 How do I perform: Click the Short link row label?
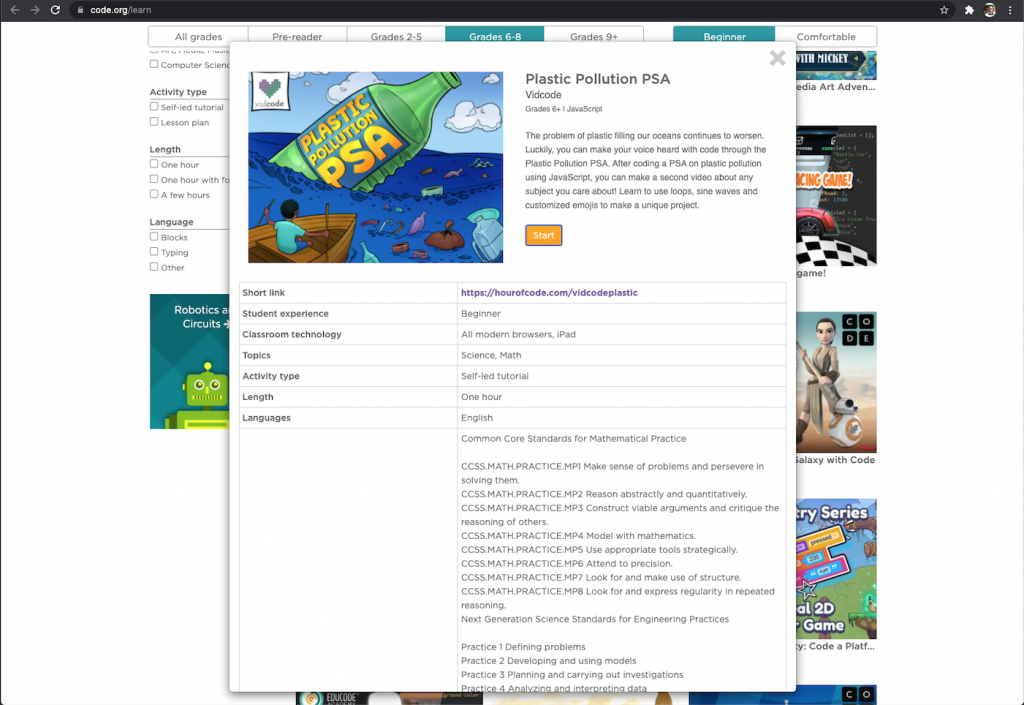263,292
